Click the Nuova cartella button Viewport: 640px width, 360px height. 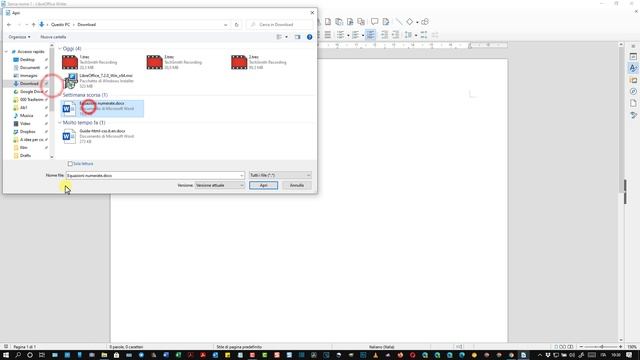(x=53, y=37)
